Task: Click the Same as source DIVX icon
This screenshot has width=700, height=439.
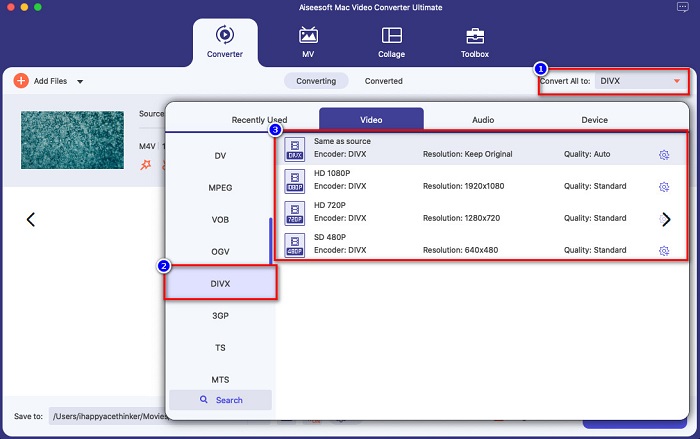Action: (x=295, y=149)
